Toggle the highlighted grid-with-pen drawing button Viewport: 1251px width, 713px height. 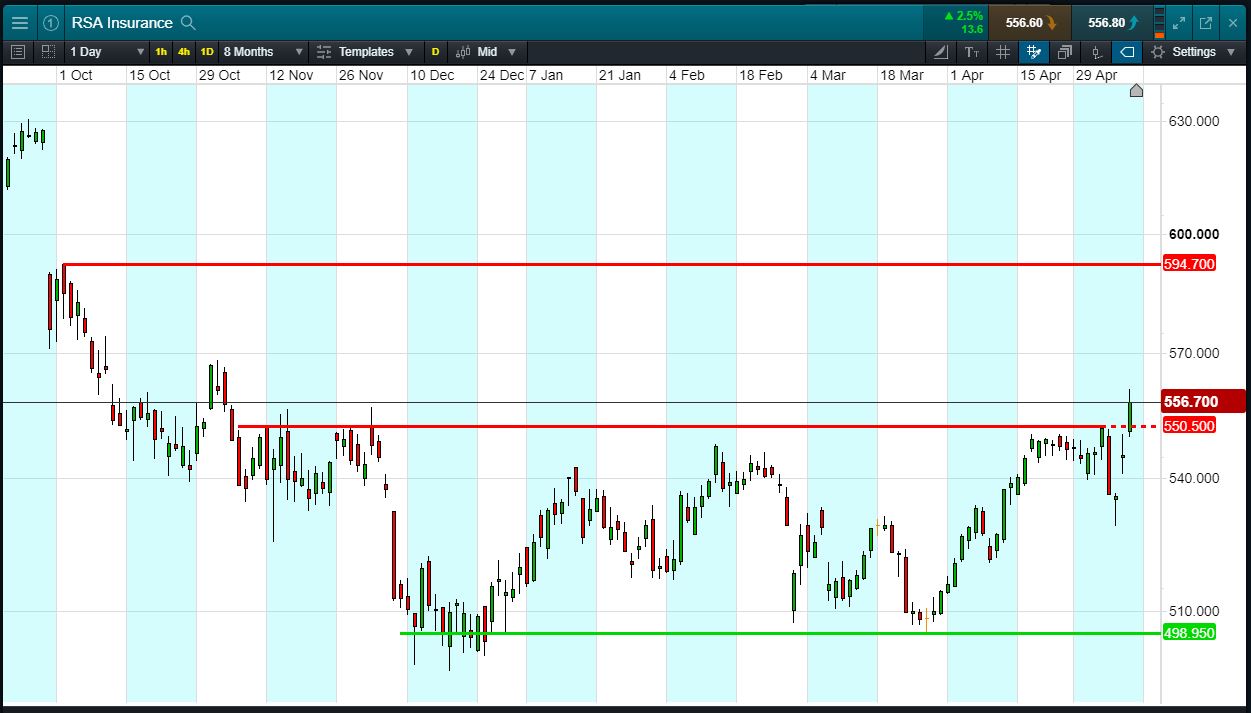point(1034,52)
